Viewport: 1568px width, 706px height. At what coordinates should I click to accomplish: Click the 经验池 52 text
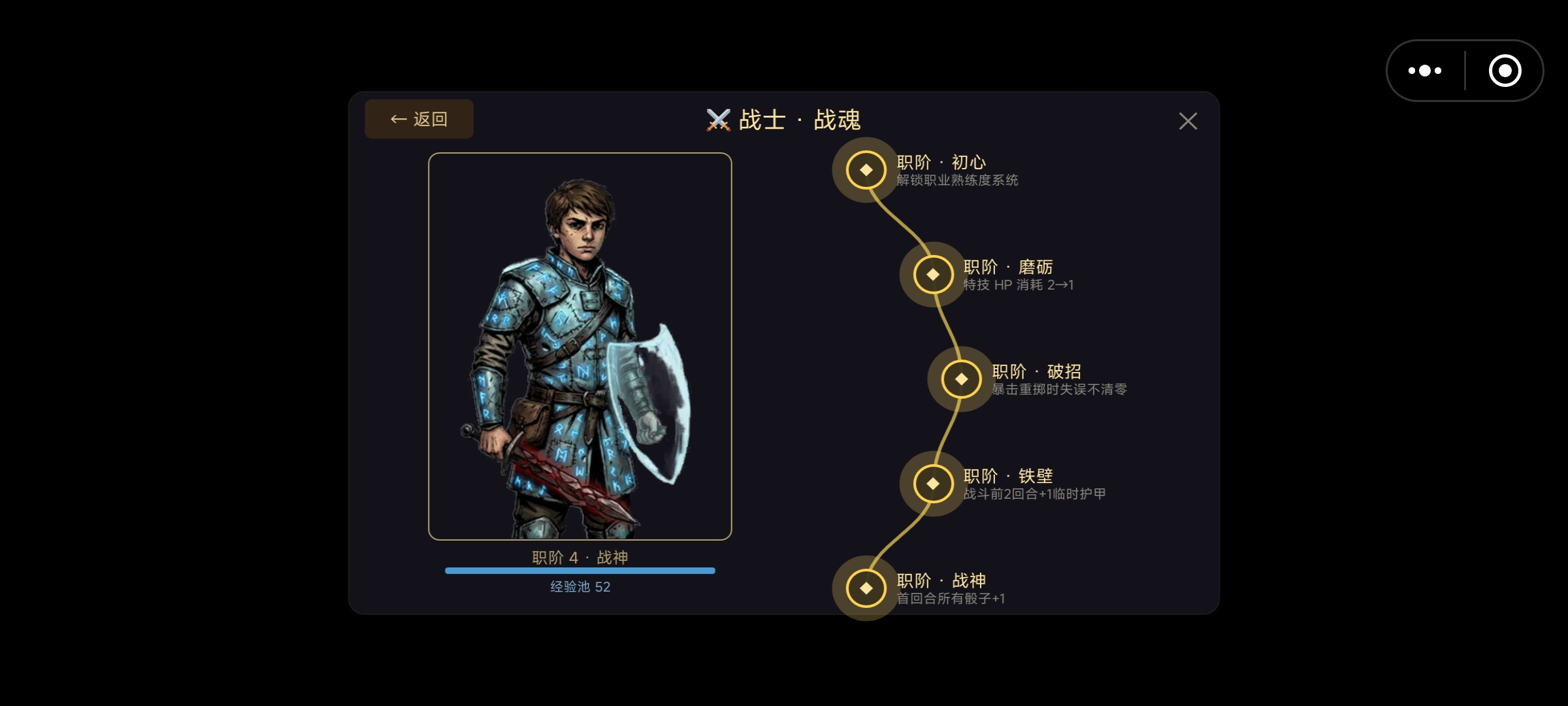click(x=580, y=587)
